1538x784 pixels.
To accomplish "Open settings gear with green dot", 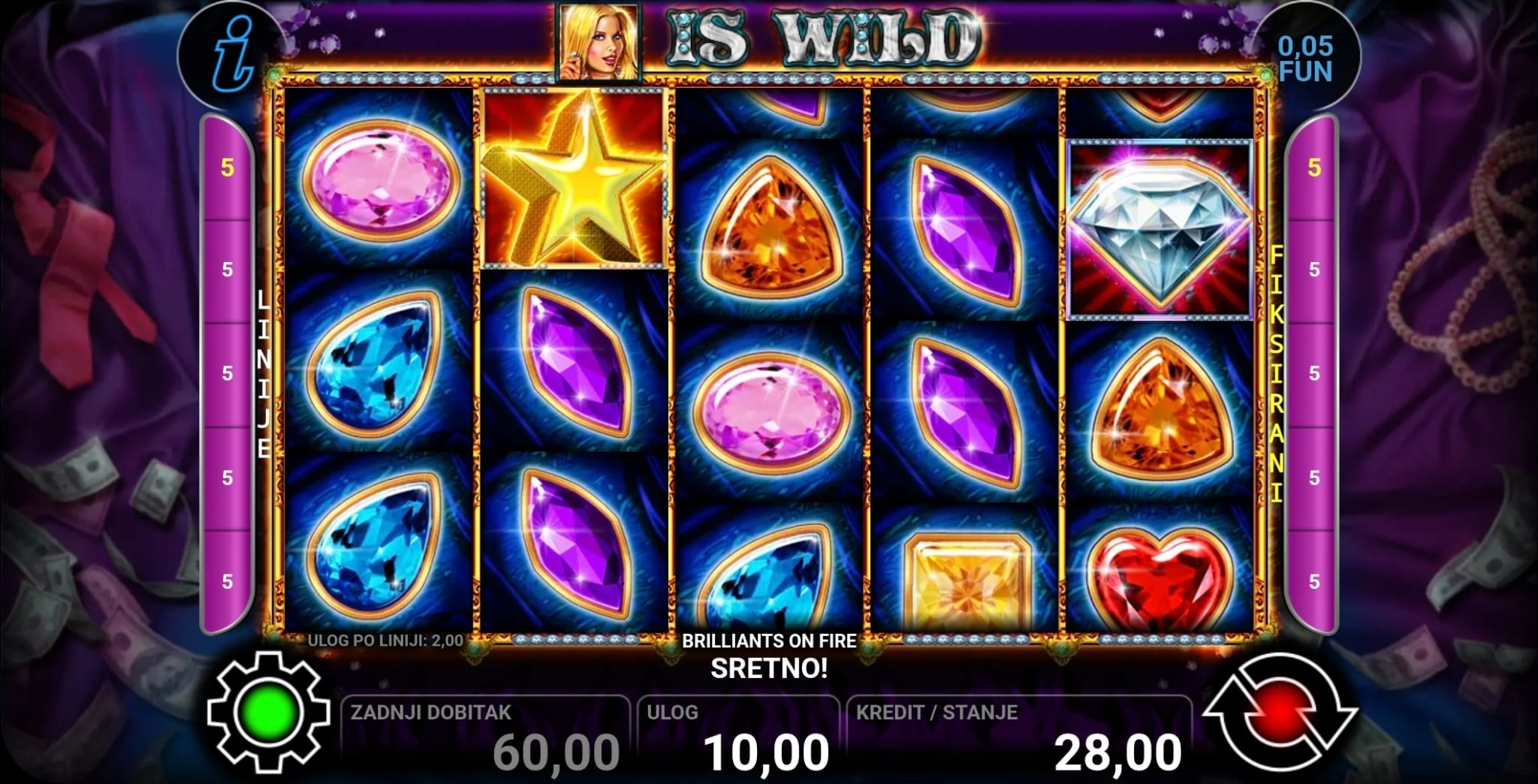I will point(268,712).
